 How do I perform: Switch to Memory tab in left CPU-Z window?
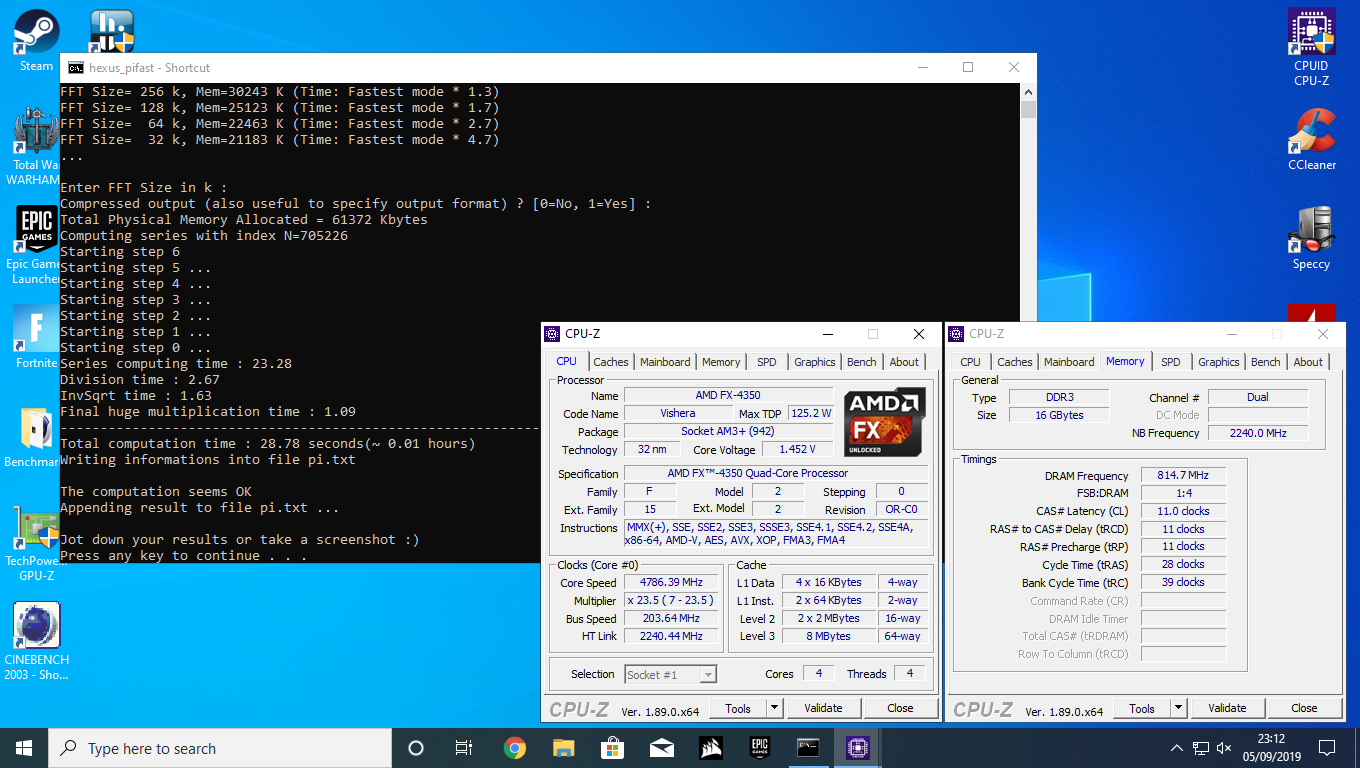[x=721, y=362]
